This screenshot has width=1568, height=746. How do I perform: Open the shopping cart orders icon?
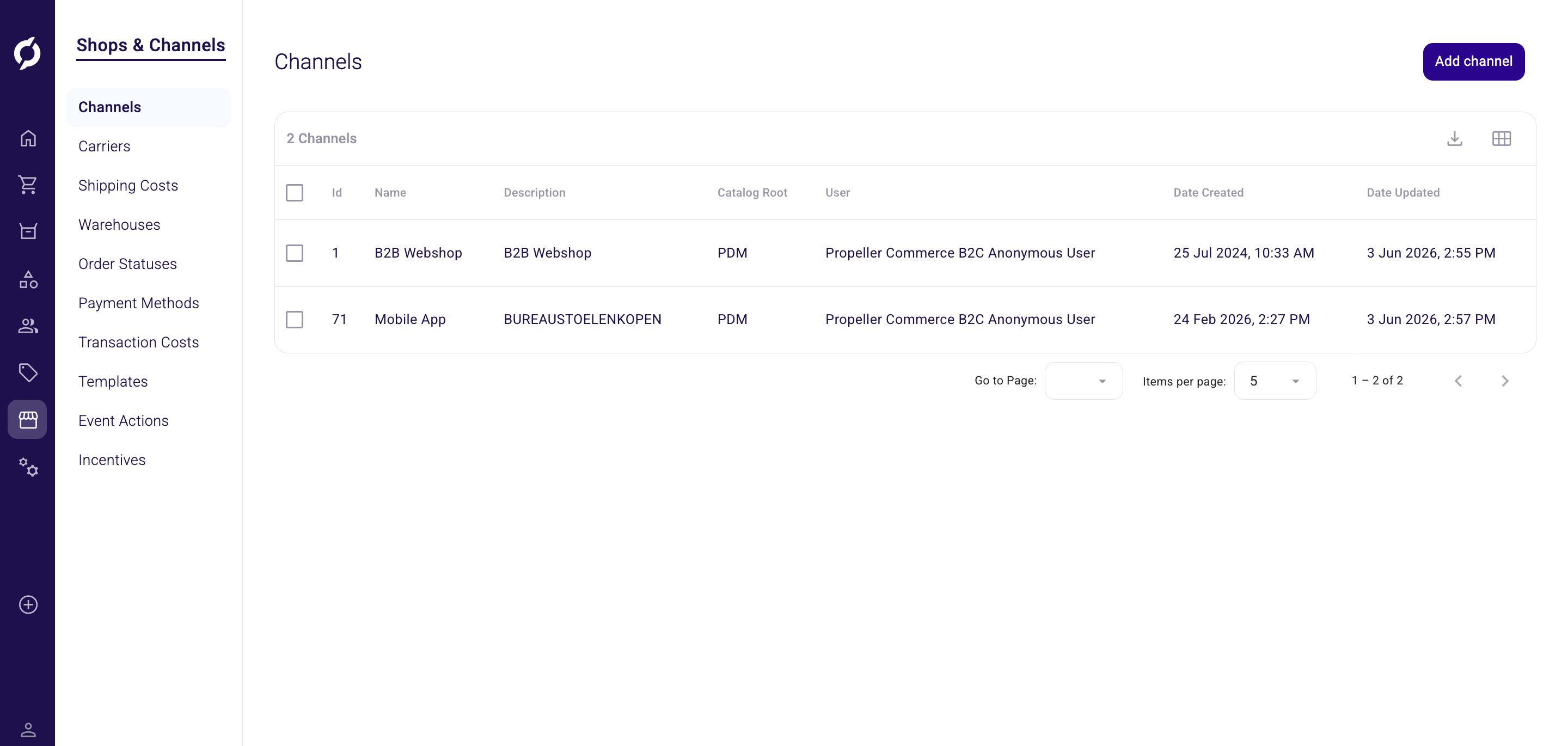click(x=28, y=185)
